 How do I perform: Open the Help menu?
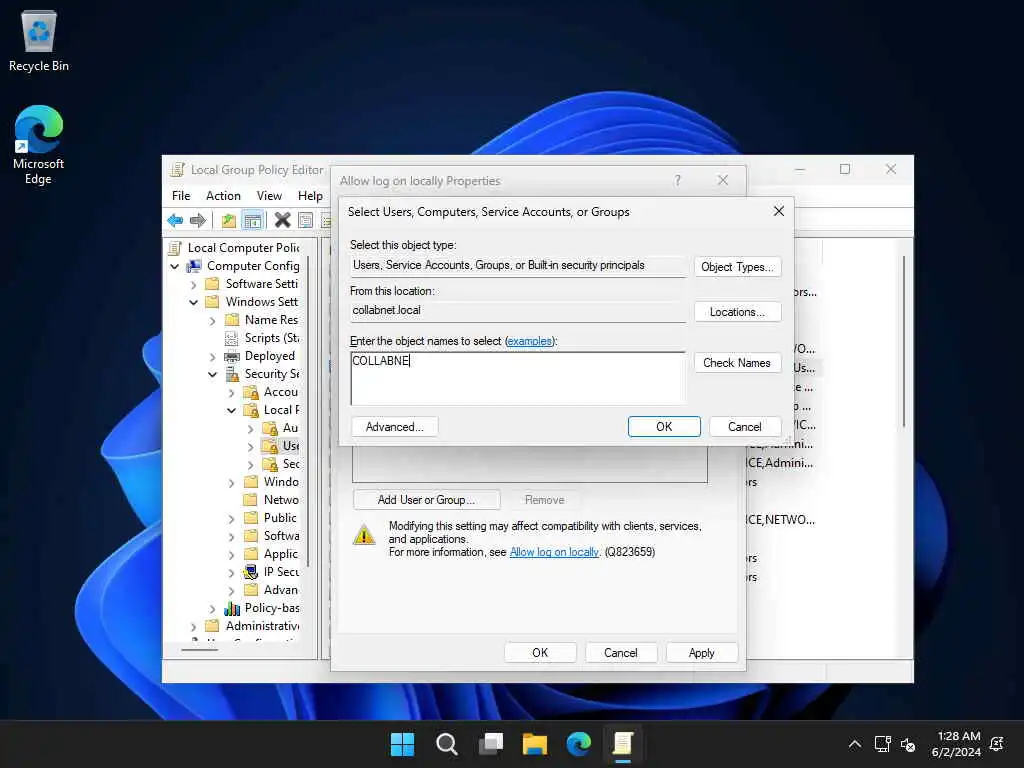(310, 195)
